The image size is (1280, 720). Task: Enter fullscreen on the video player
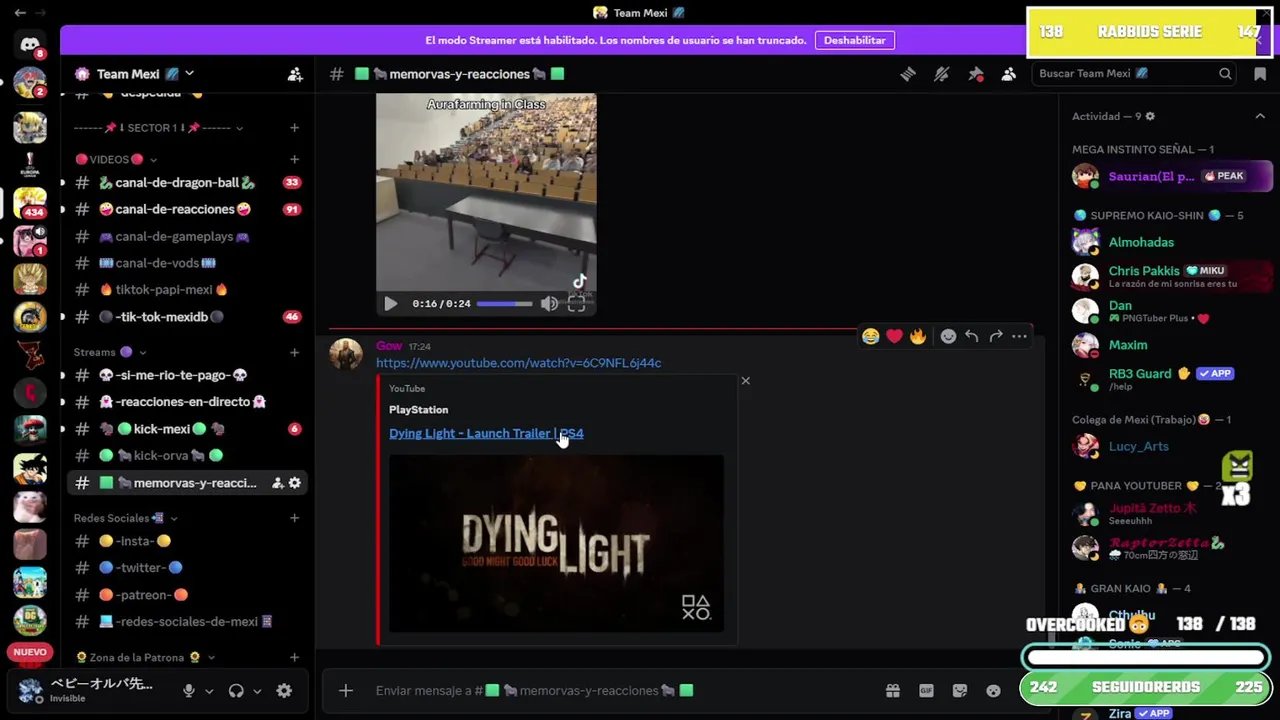click(577, 304)
